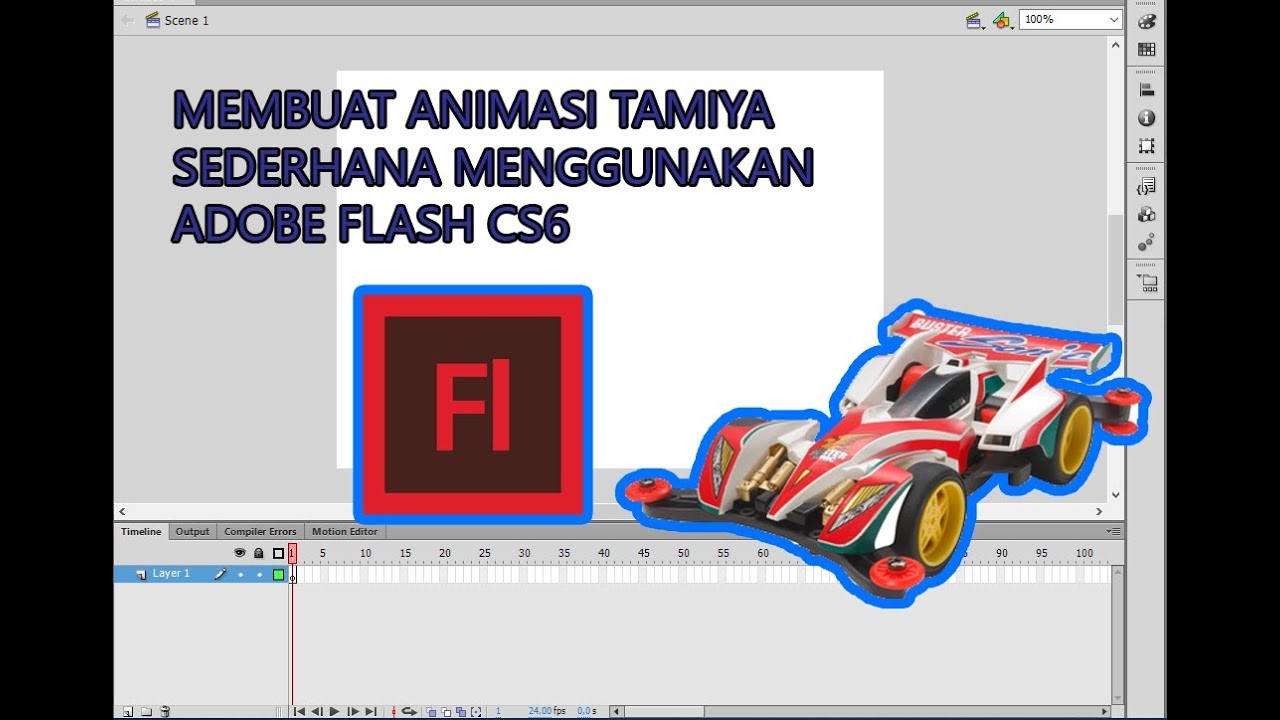Screen dimensions: 1280x720
Task: Click the back arrow beside Scene 1
Action: (128, 20)
